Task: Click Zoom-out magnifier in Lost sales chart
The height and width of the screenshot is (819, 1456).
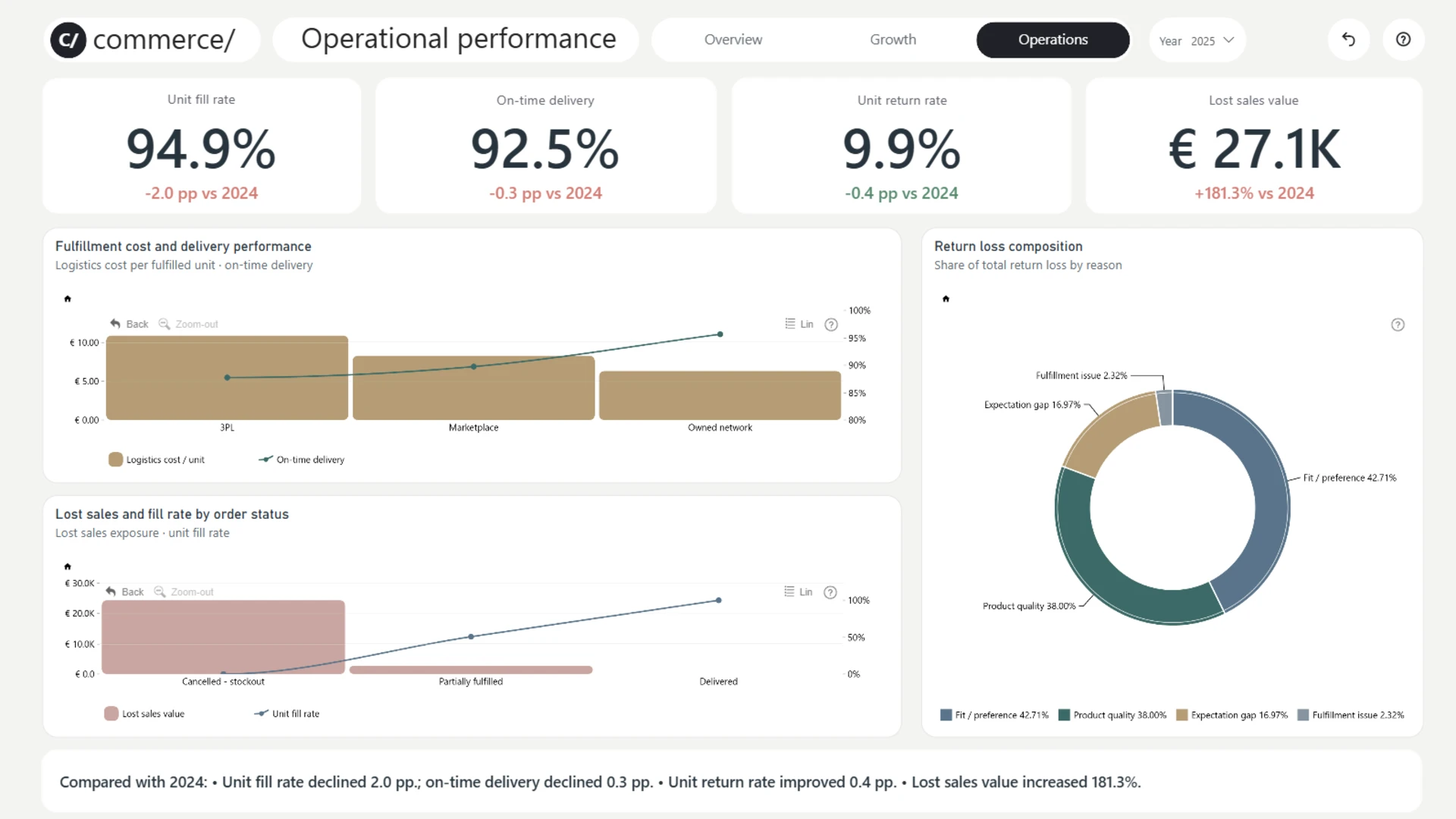Action: pos(184,591)
